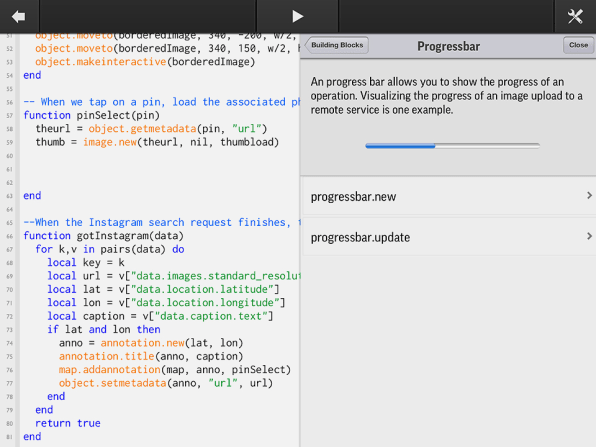Open the tools wrench icon
The width and height of the screenshot is (596, 447).
575,16
